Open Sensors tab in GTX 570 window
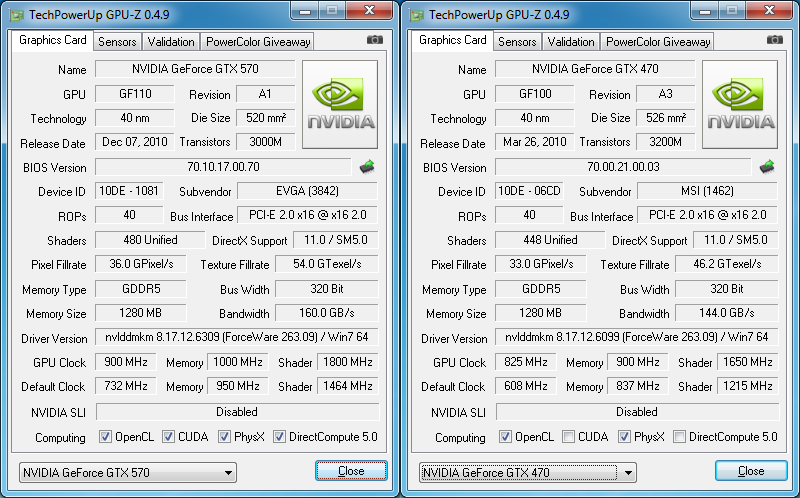Viewport: 800px width, 498px height. tap(117, 42)
